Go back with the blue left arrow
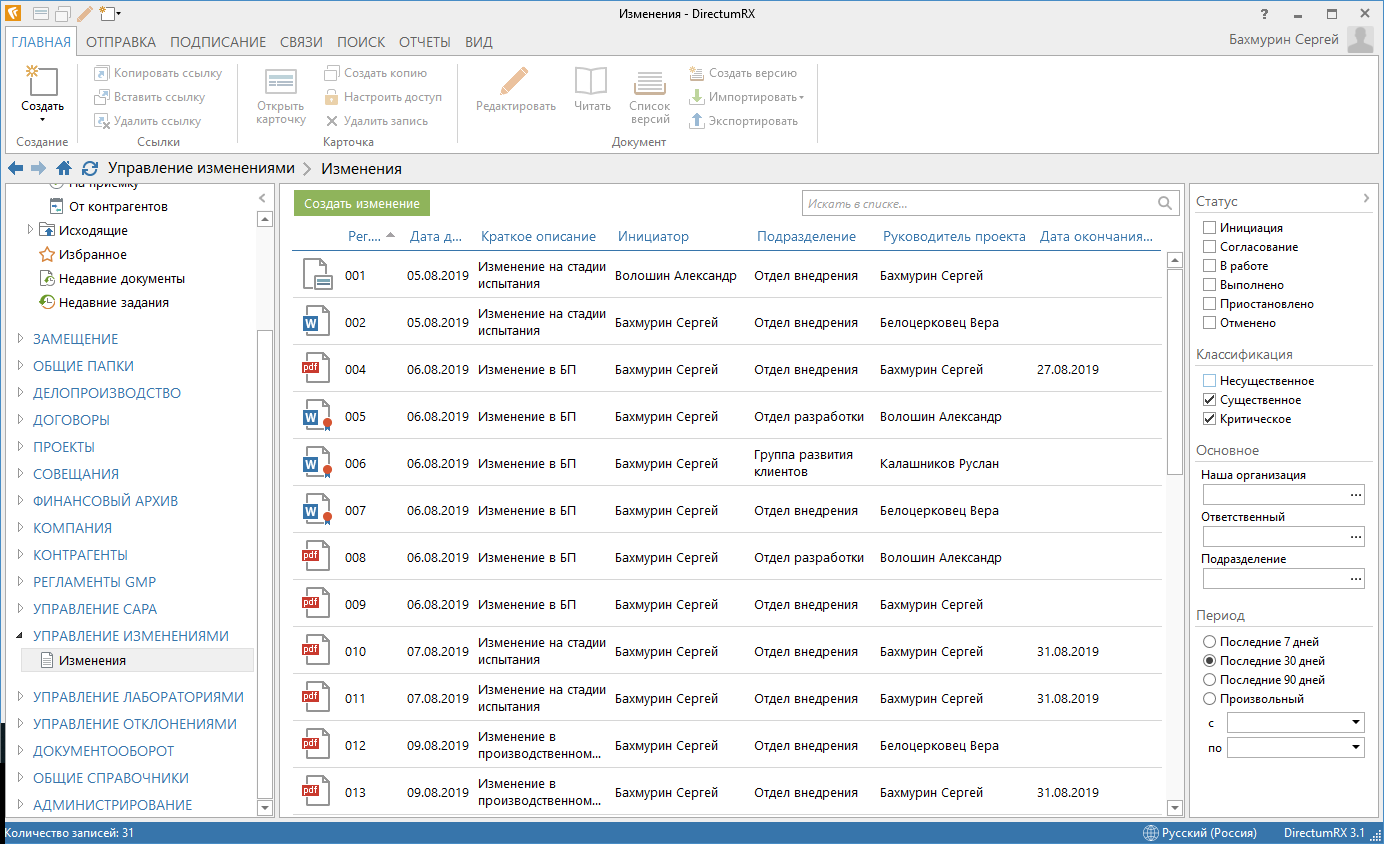Viewport: 1384px width, 844px height. 16,168
